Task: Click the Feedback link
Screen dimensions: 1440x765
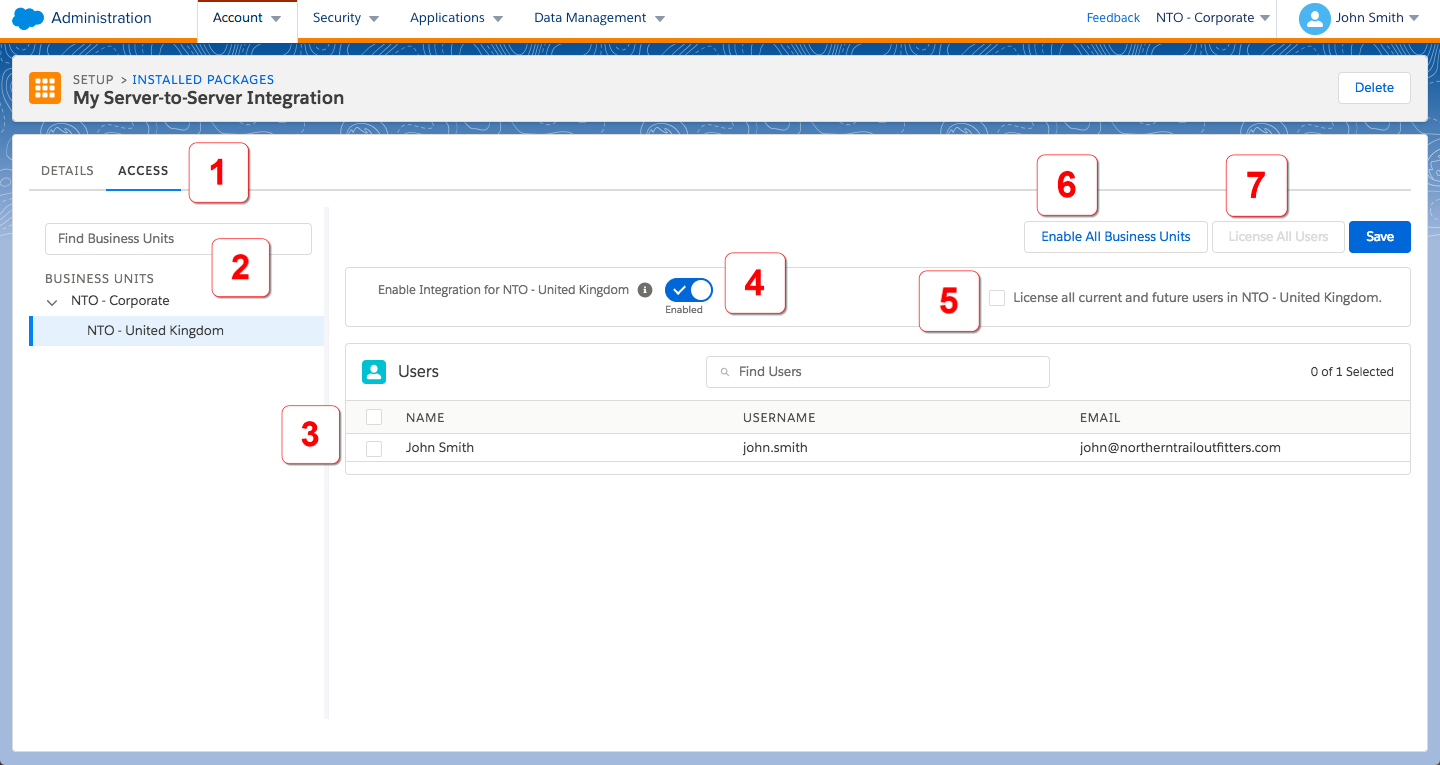Action: [x=1113, y=18]
